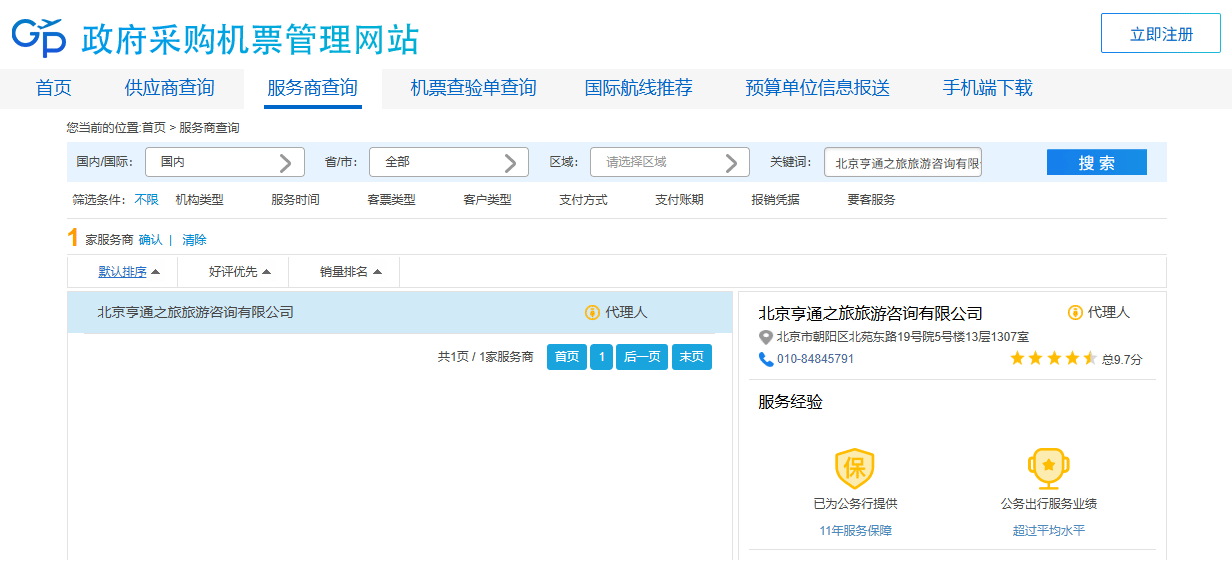
Task: Expand the 要客服务 filter
Action: [x=871, y=200]
